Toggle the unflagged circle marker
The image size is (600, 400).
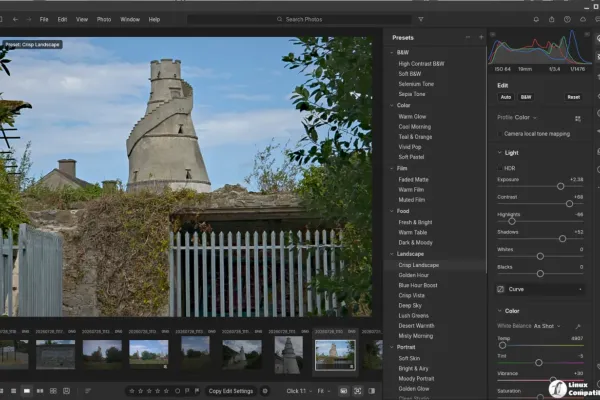coord(177,391)
